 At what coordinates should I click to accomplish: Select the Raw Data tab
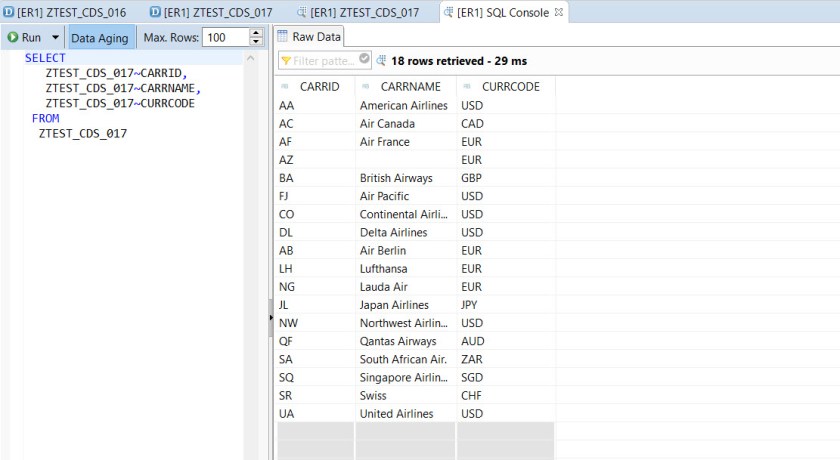point(309,37)
